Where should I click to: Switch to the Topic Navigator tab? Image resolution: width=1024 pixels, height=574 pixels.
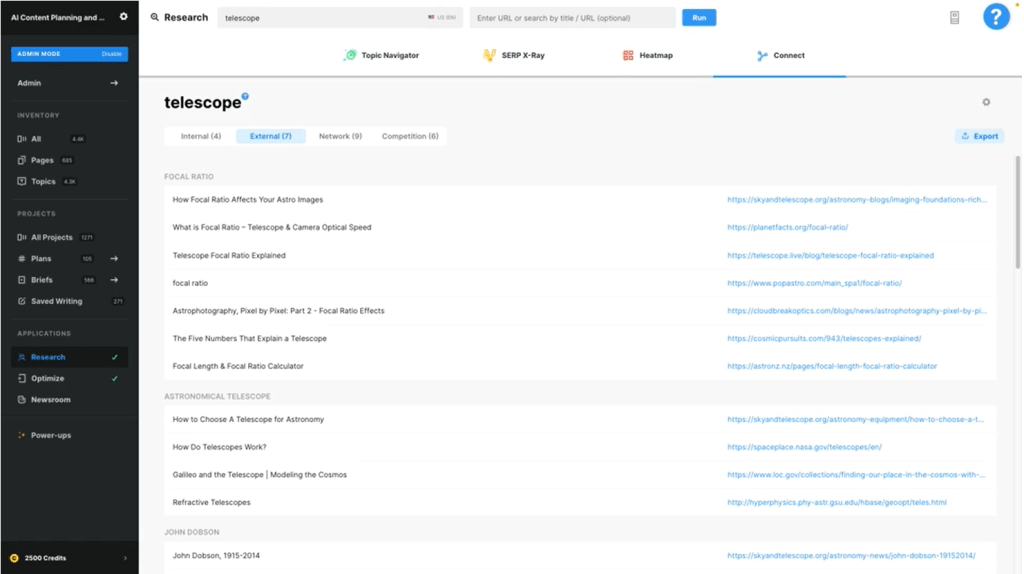(x=381, y=56)
